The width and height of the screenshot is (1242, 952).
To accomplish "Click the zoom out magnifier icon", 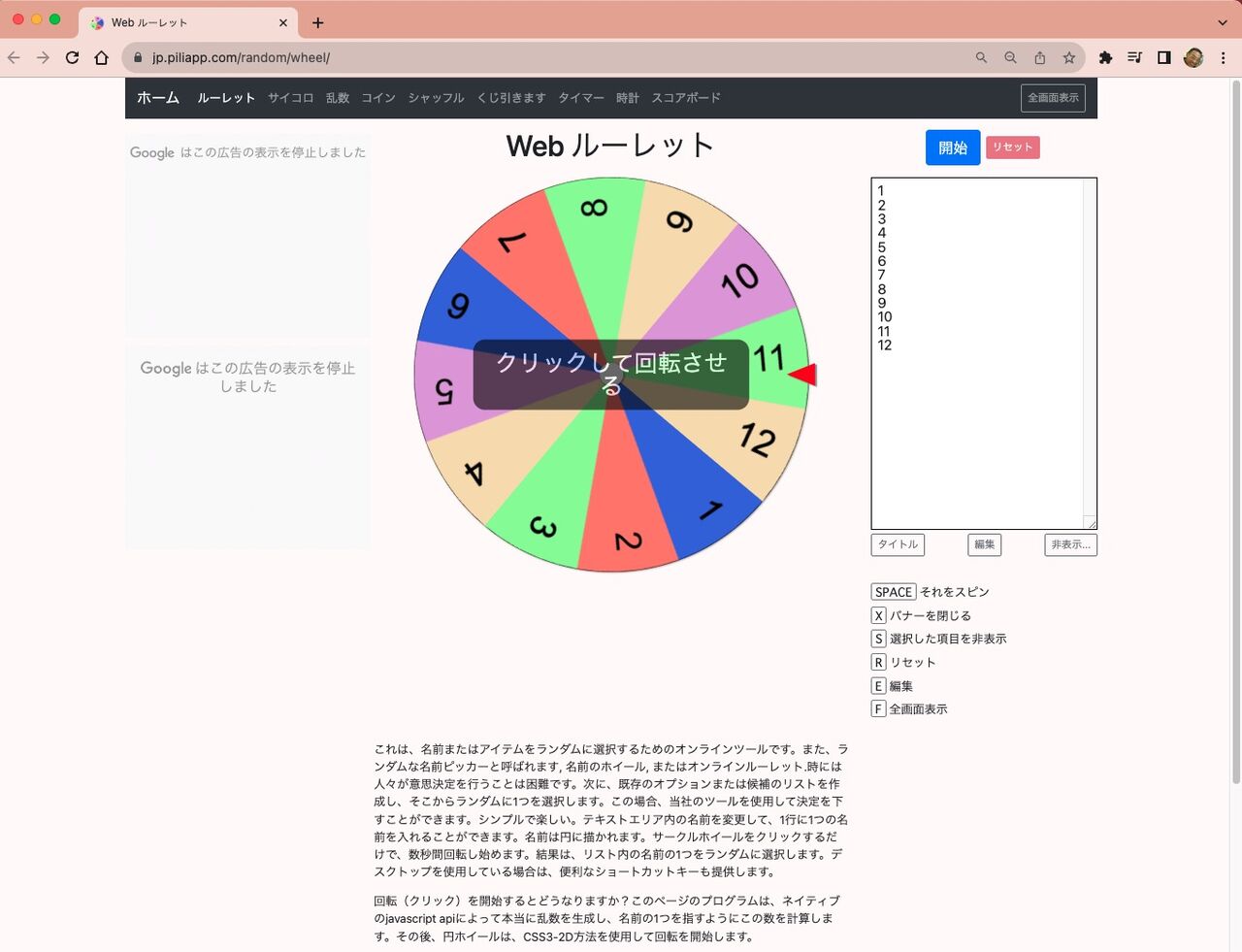I will pos(1010,58).
